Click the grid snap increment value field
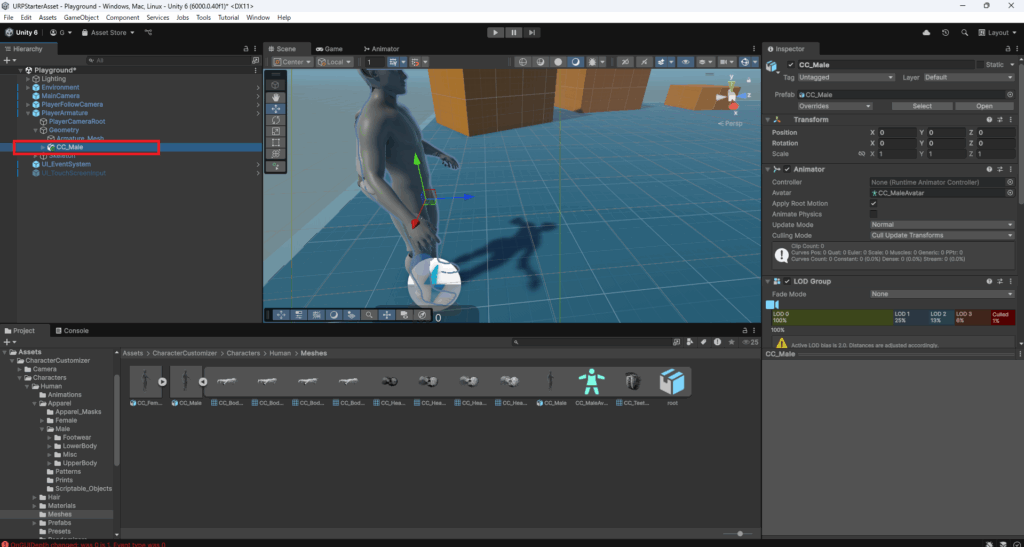Screen dimensions: 1024x547 (375, 62)
